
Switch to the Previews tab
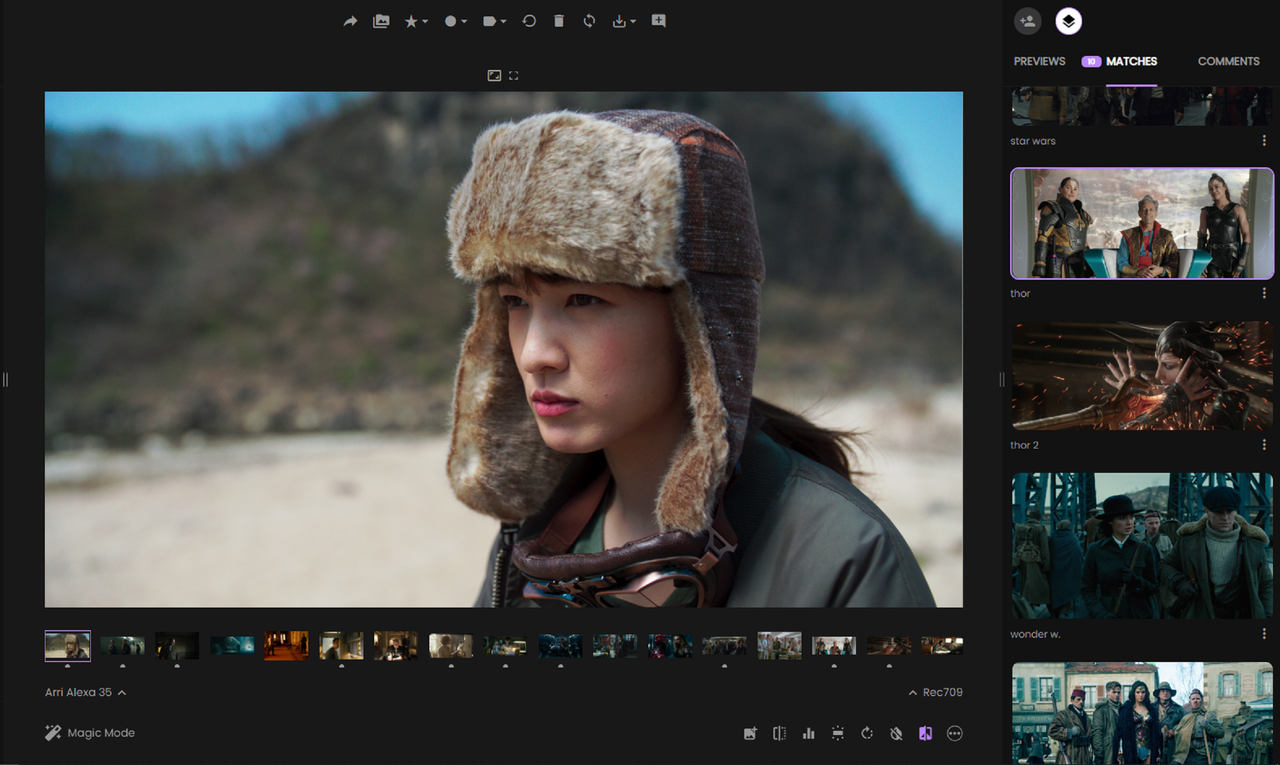pos(1039,61)
